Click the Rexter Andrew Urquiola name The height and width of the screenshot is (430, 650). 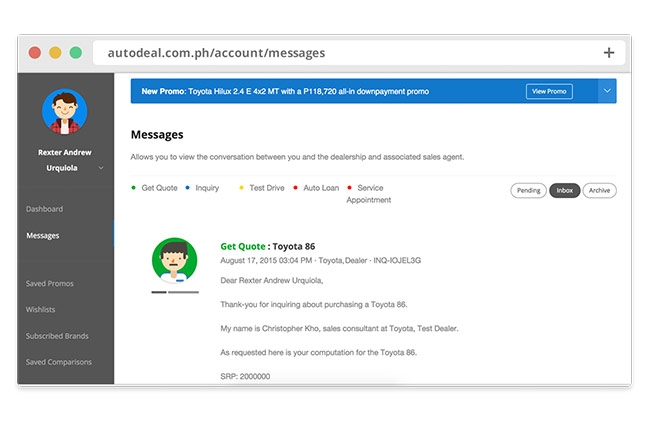click(65, 160)
